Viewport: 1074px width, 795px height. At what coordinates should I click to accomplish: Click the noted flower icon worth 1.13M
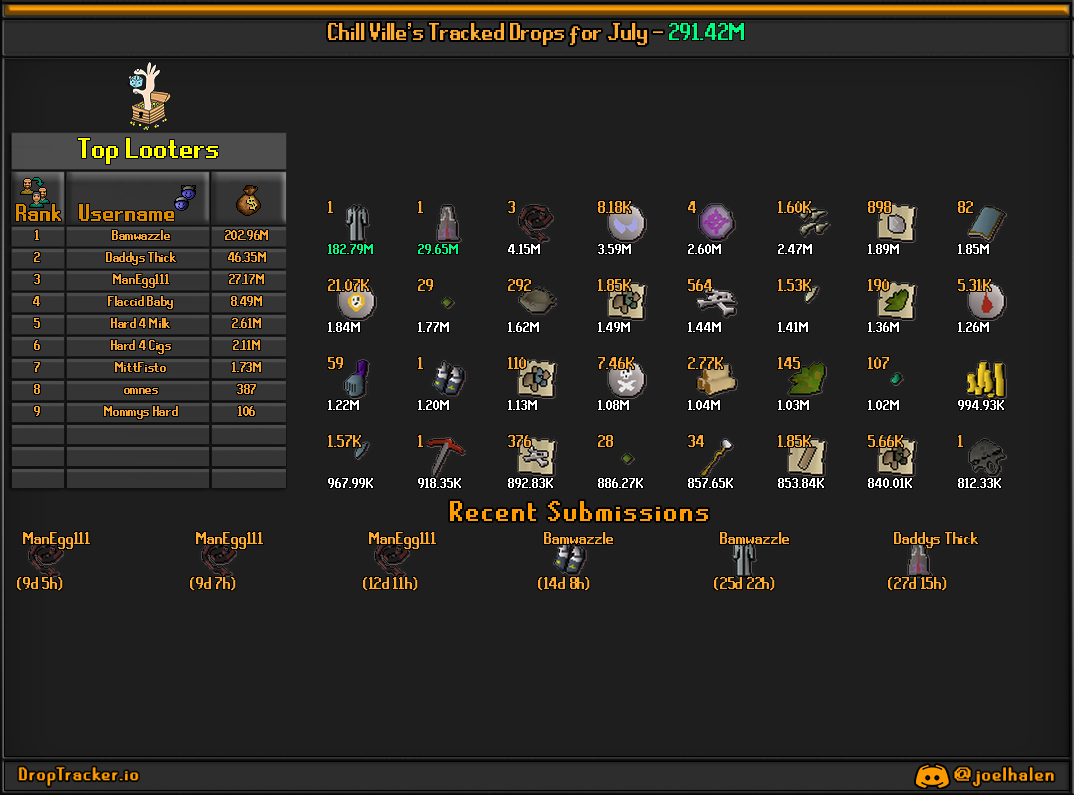[x=536, y=379]
